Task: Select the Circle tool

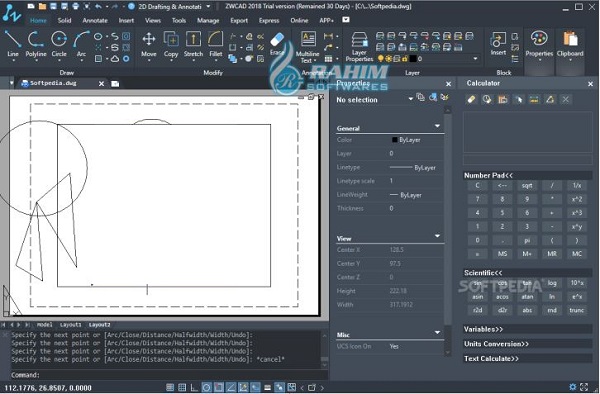Action: [59, 44]
